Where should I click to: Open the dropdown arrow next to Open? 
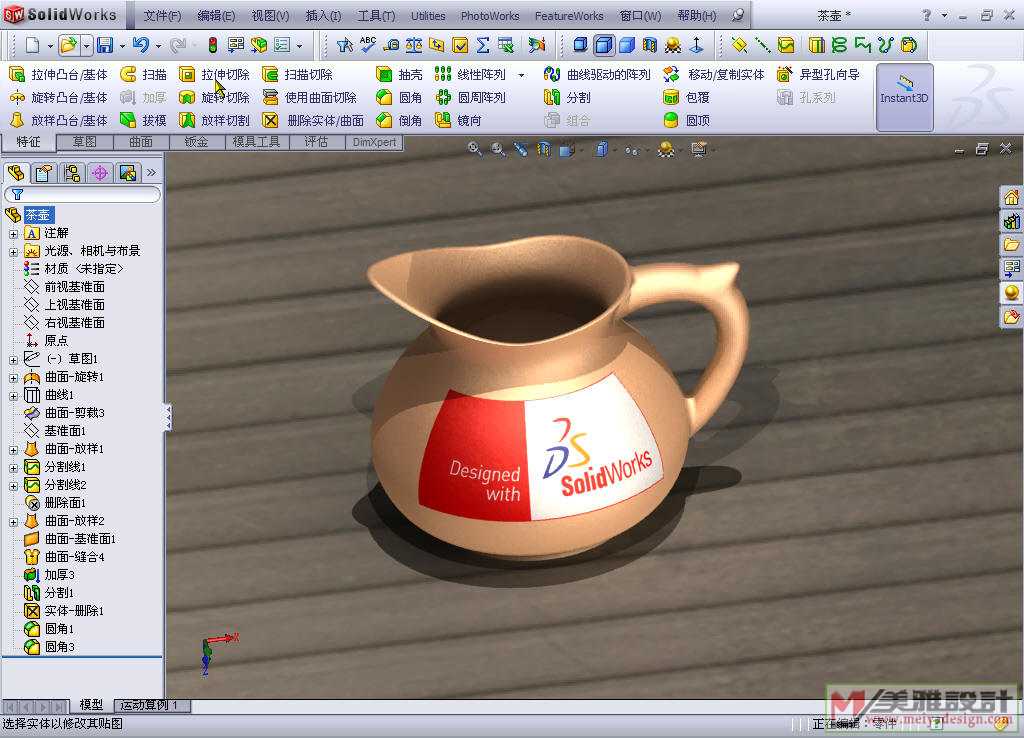(86, 45)
